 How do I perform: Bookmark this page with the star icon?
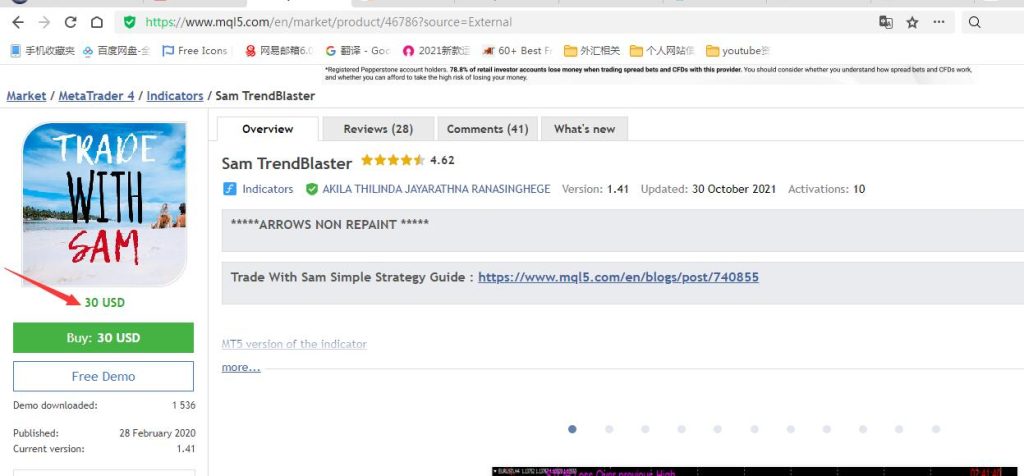912,22
